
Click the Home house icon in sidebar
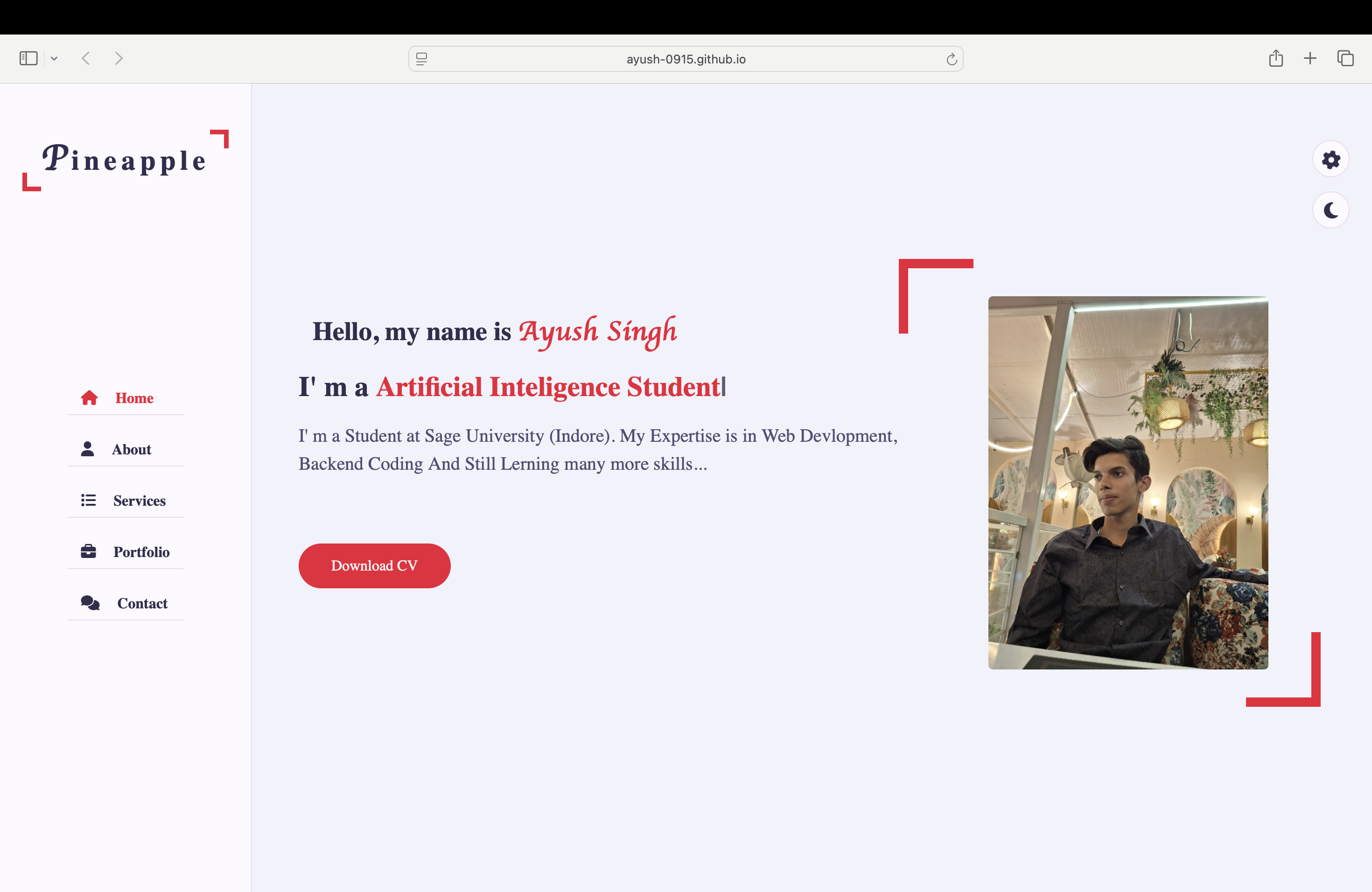[x=89, y=397]
